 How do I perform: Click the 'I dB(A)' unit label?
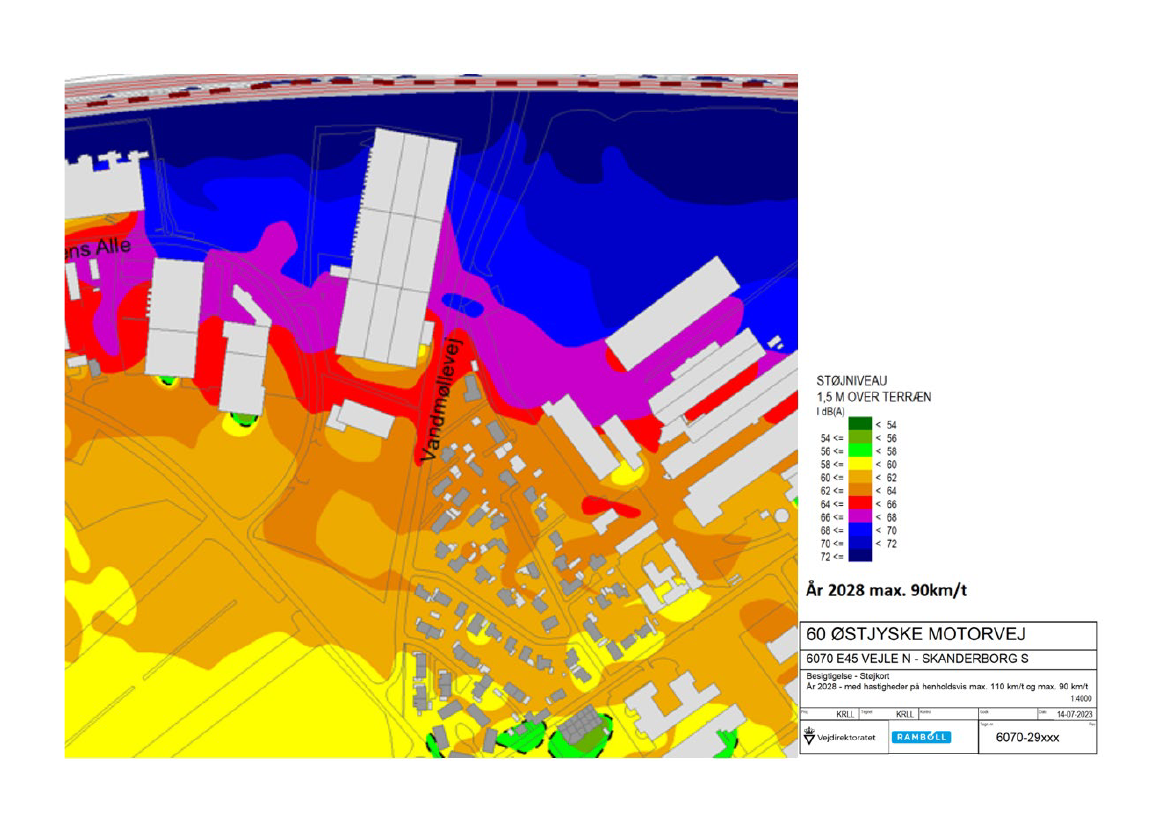coord(830,412)
